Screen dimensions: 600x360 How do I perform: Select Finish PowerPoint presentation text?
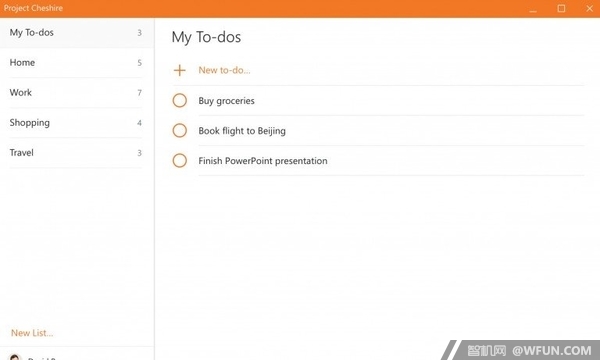262,161
